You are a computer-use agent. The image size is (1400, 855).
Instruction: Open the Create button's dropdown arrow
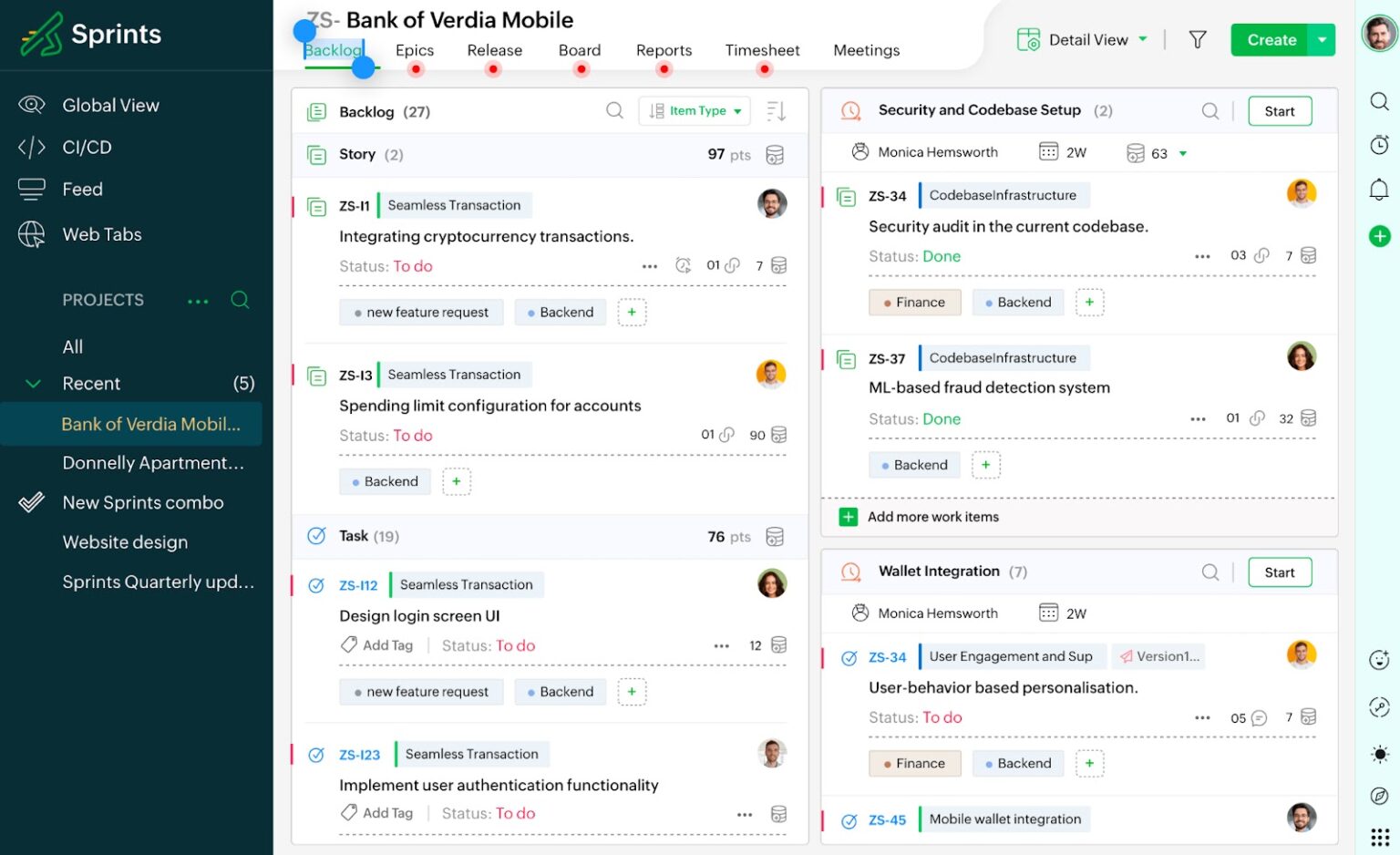point(1323,39)
